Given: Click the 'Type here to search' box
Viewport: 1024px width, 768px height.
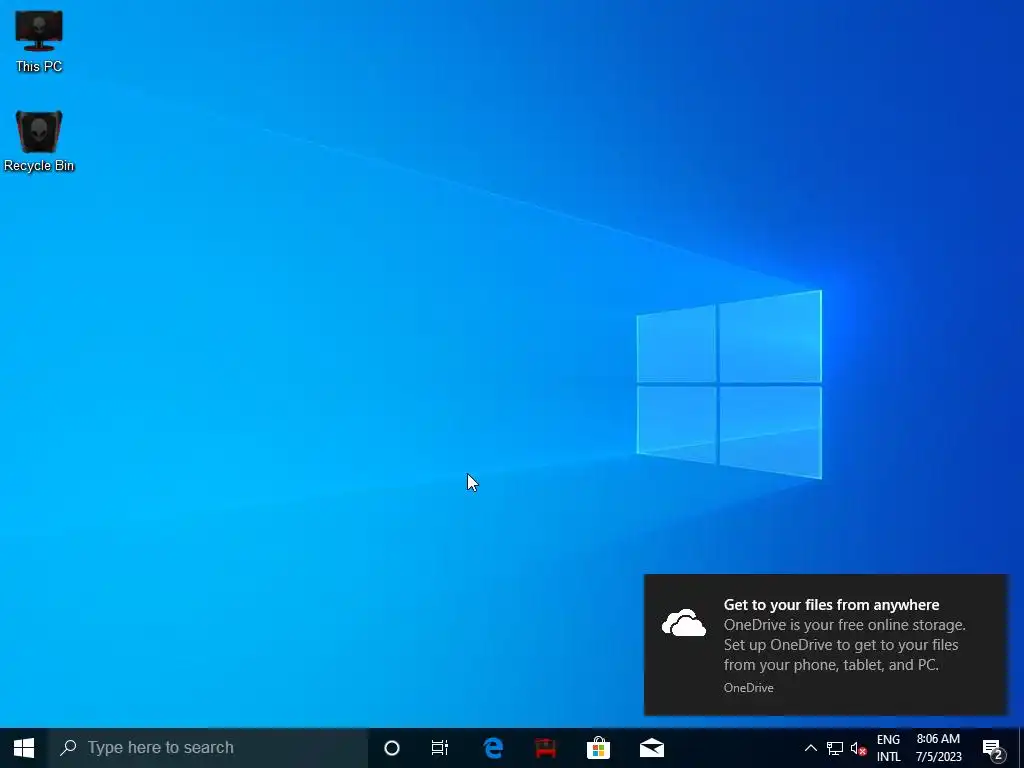Looking at the screenshot, I should (x=208, y=748).
